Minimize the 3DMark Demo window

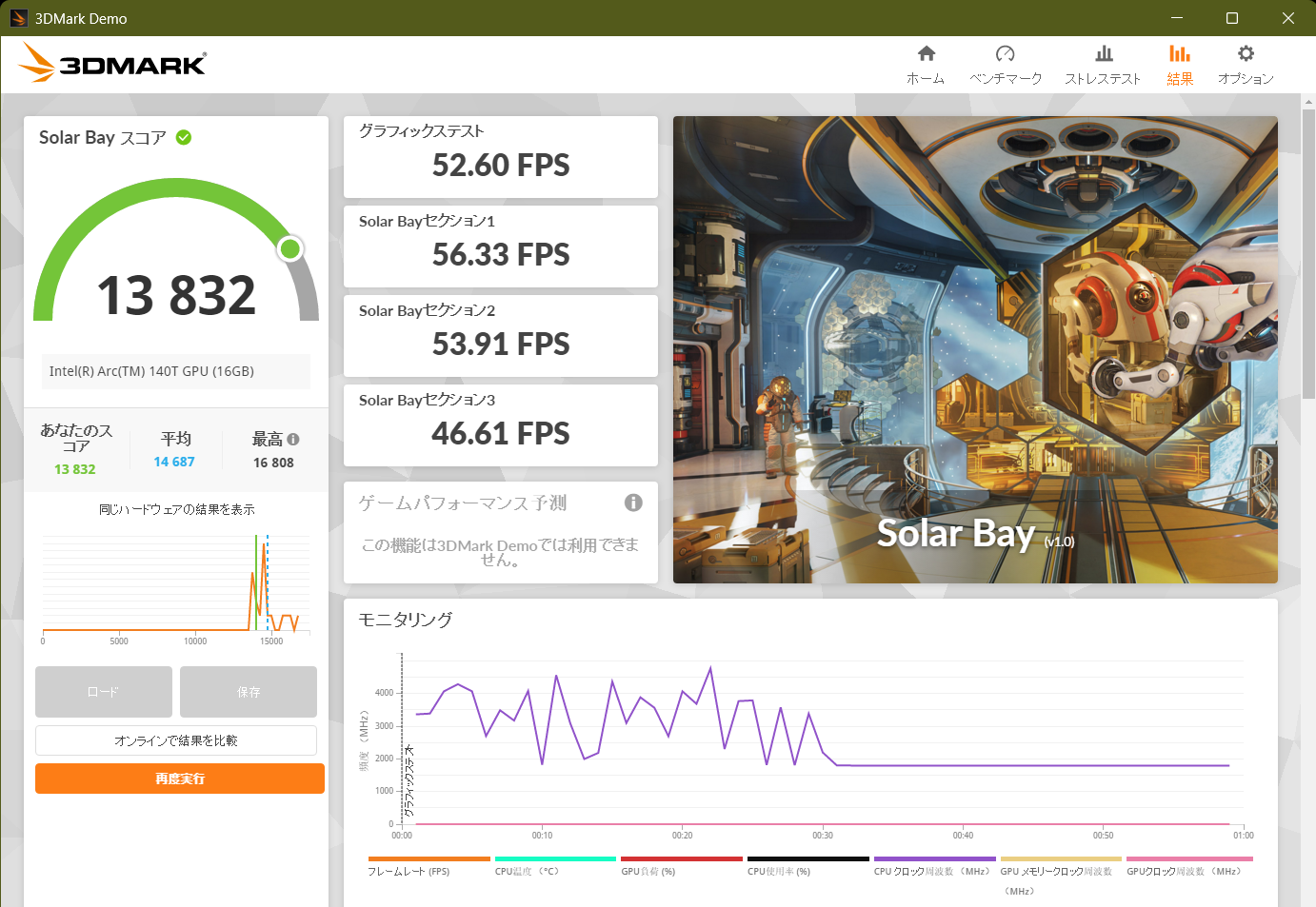tap(1177, 18)
